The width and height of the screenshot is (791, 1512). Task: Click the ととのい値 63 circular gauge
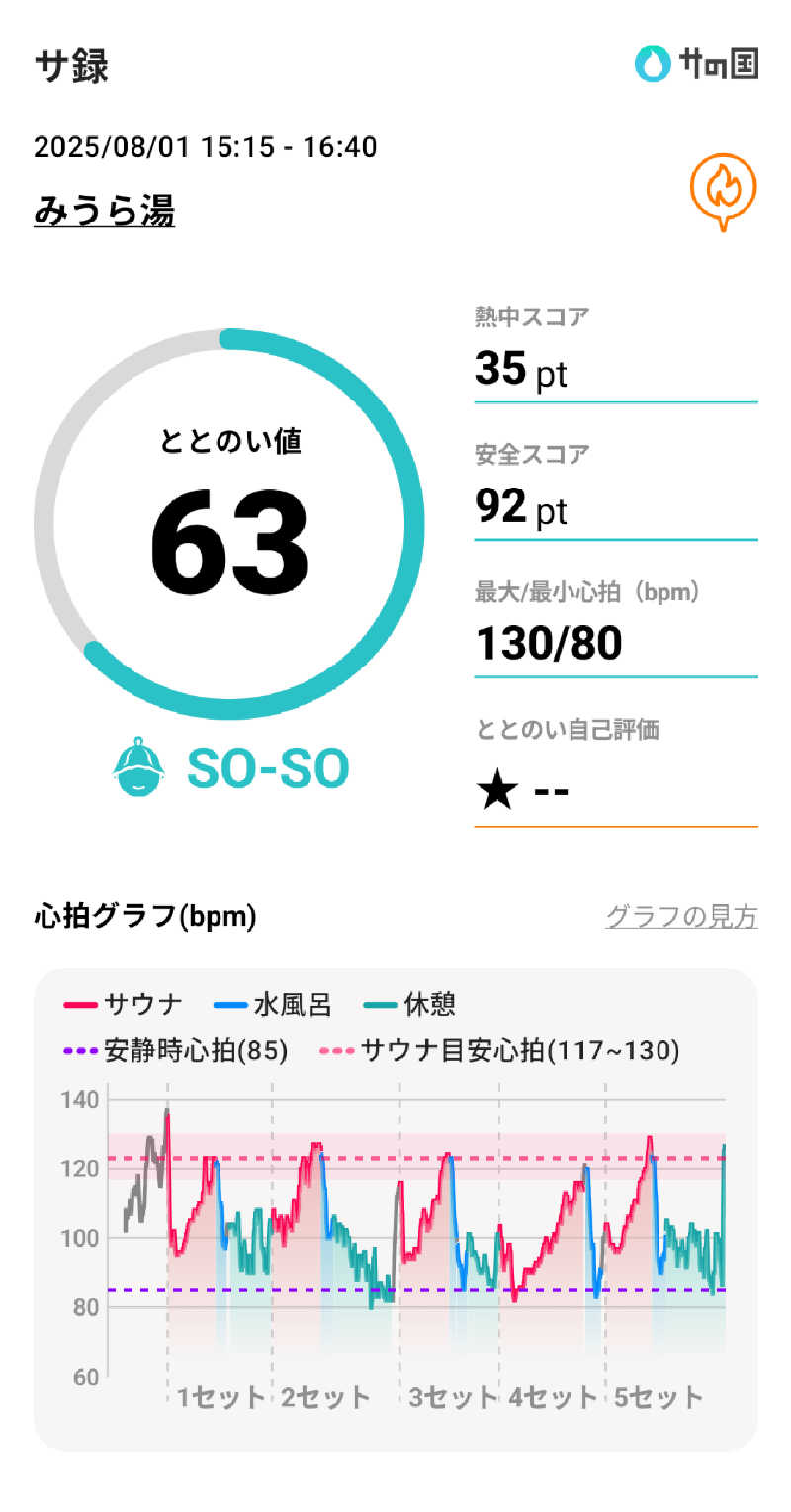point(229,525)
